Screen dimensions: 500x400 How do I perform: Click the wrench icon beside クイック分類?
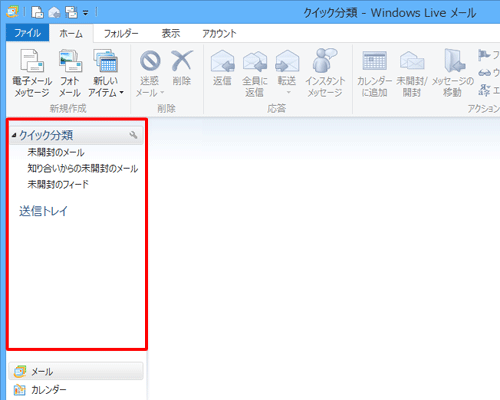click(x=133, y=135)
